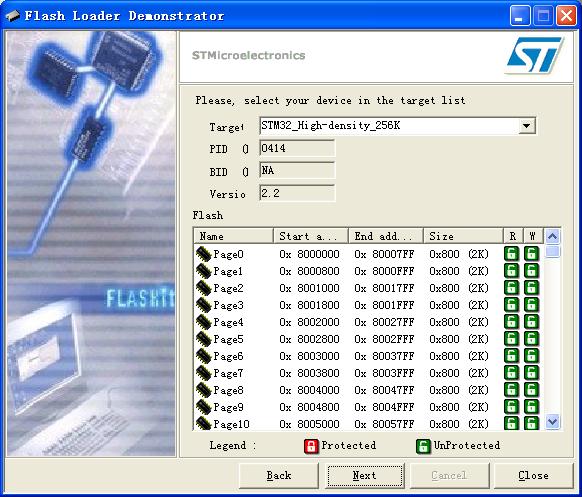582x497 pixels.
Task: Close window with the red X
Action: pos(566,16)
